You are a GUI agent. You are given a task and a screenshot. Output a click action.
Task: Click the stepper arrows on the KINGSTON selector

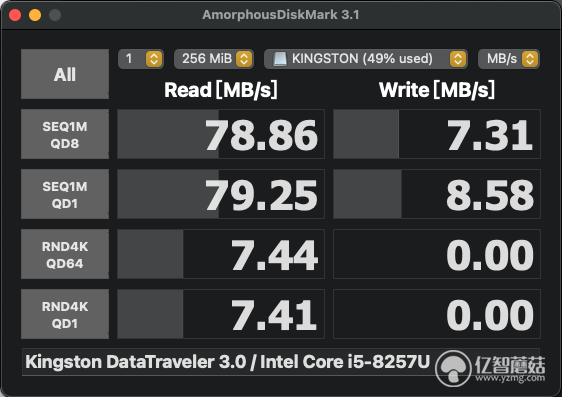pos(458,59)
